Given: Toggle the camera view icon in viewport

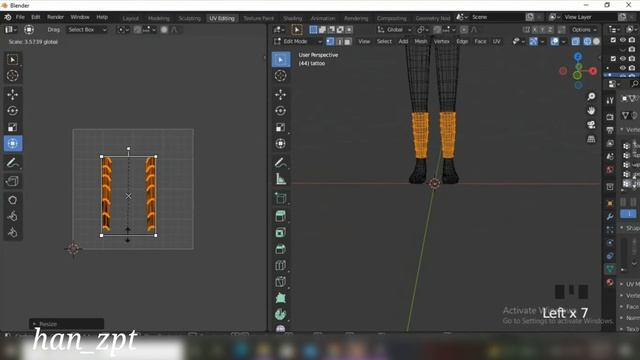Looking at the screenshot, I should [x=591, y=125].
